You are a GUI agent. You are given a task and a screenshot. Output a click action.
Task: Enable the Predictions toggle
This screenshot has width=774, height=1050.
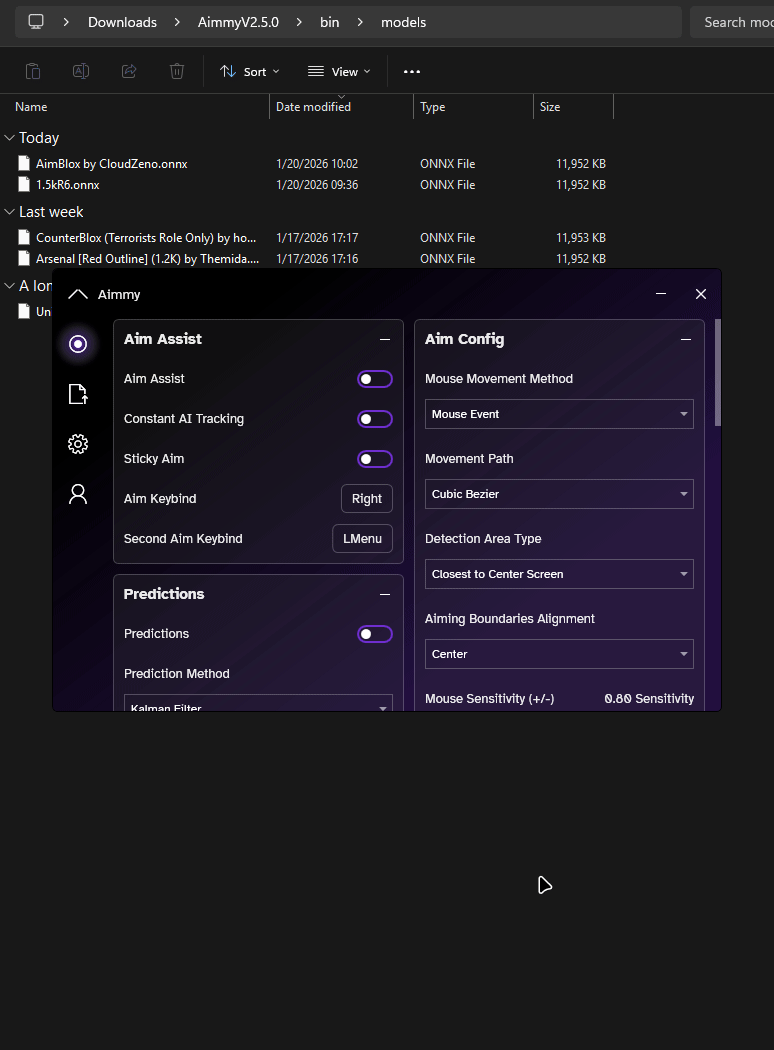click(375, 633)
